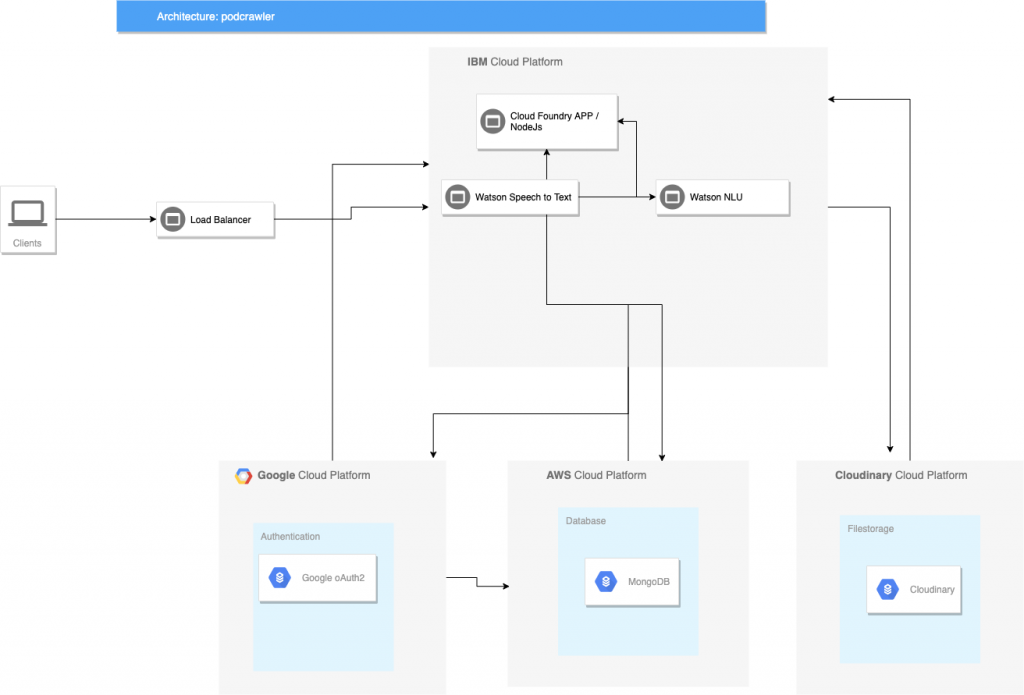Select the Cloudinary hexagon icon
Image resolution: width=1024 pixels, height=695 pixels.
(x=888, y=589)
